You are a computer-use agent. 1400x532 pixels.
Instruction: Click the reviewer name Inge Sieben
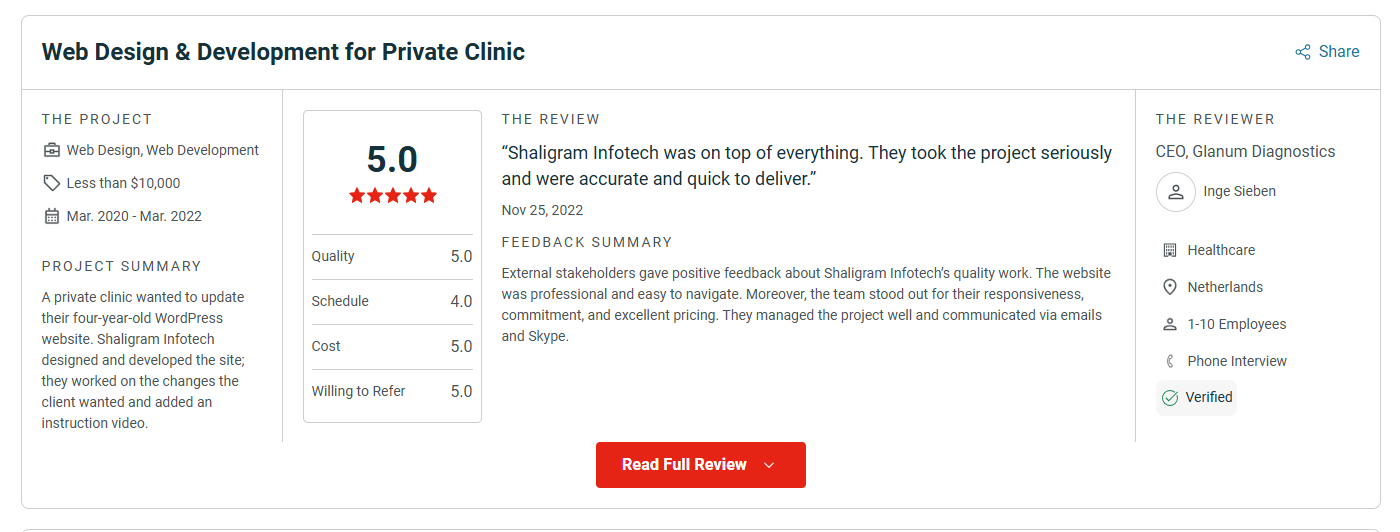tap(1240, 192)
